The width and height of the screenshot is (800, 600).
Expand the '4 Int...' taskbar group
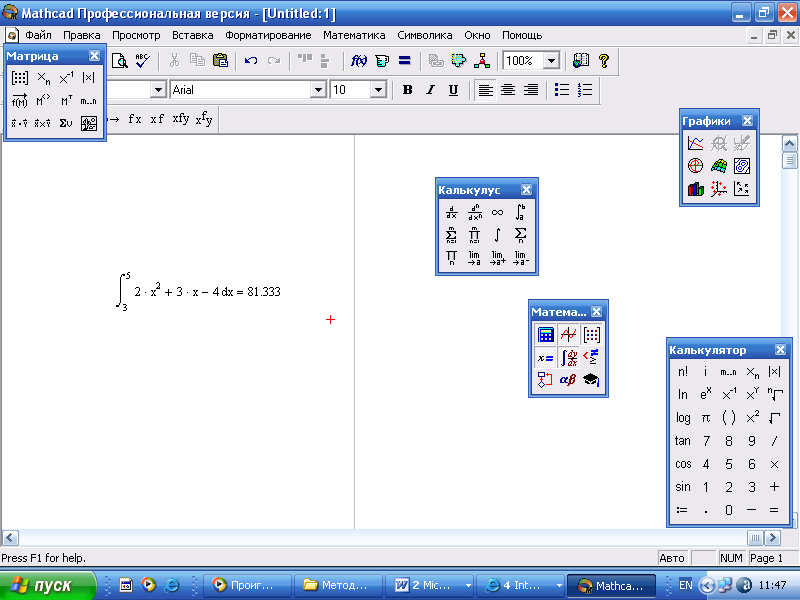click(559, 585)
